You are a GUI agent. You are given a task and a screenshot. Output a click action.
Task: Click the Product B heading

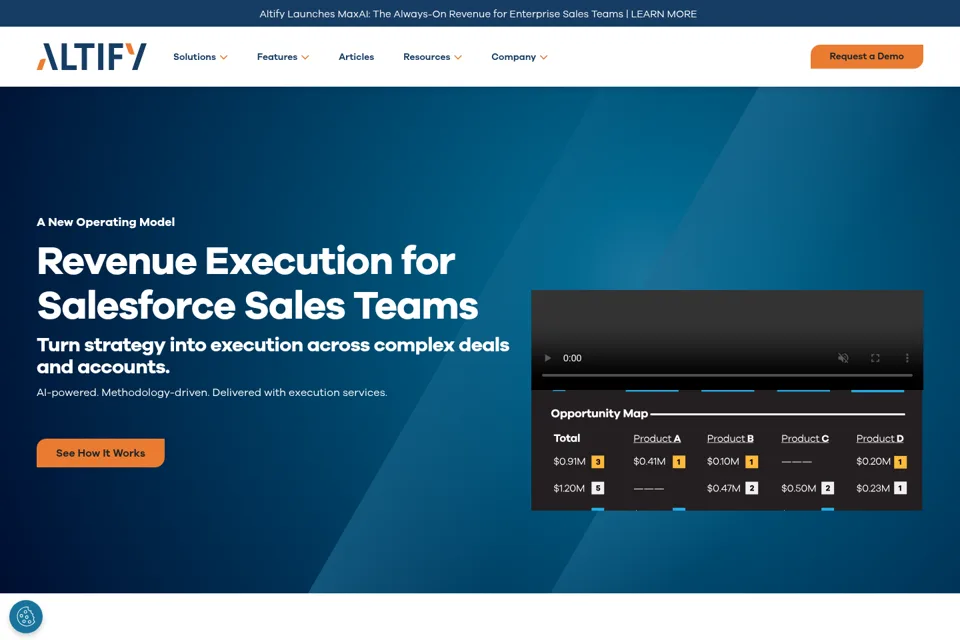pos(730,439)
